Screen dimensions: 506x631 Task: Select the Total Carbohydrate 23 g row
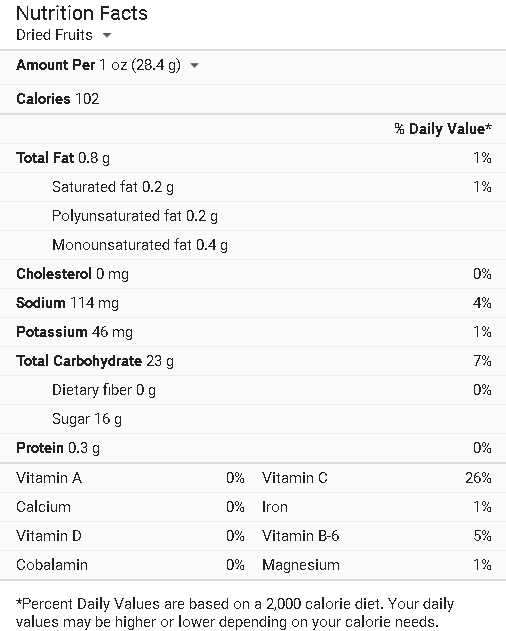click(253, 361)
